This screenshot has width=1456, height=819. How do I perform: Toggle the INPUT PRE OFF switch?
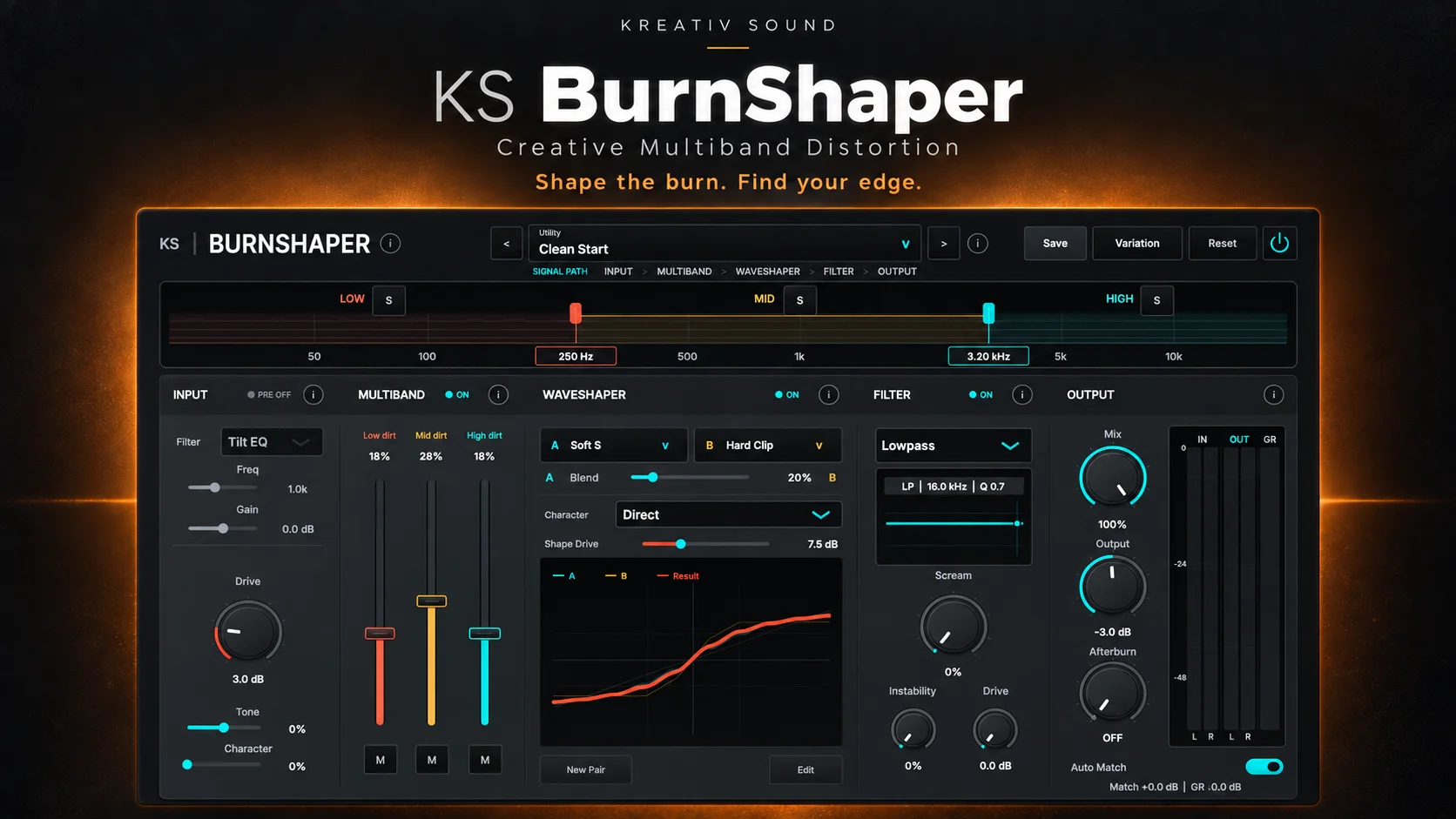pos(269,394)
